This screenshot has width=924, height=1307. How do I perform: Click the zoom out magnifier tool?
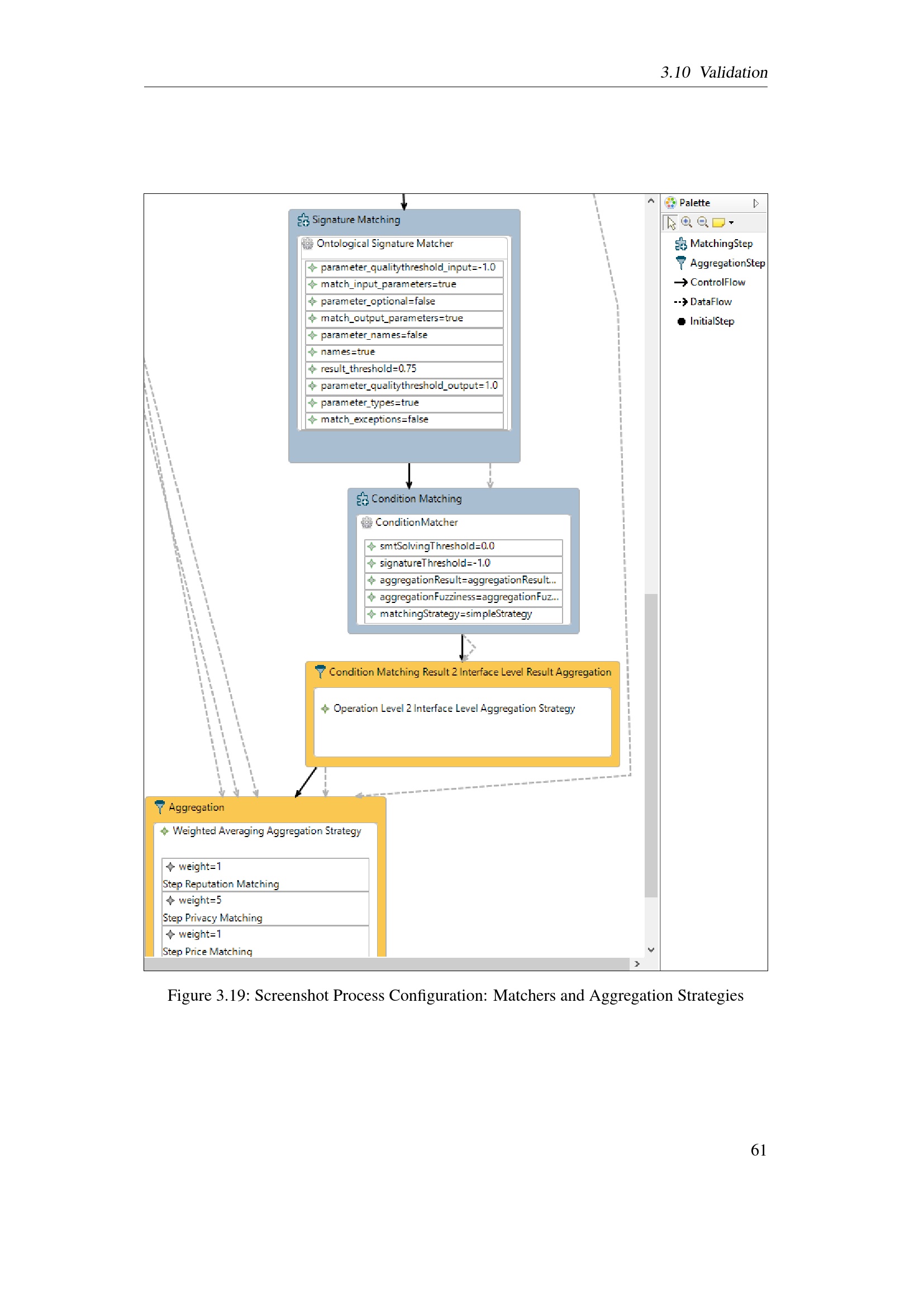pos(703,222)
